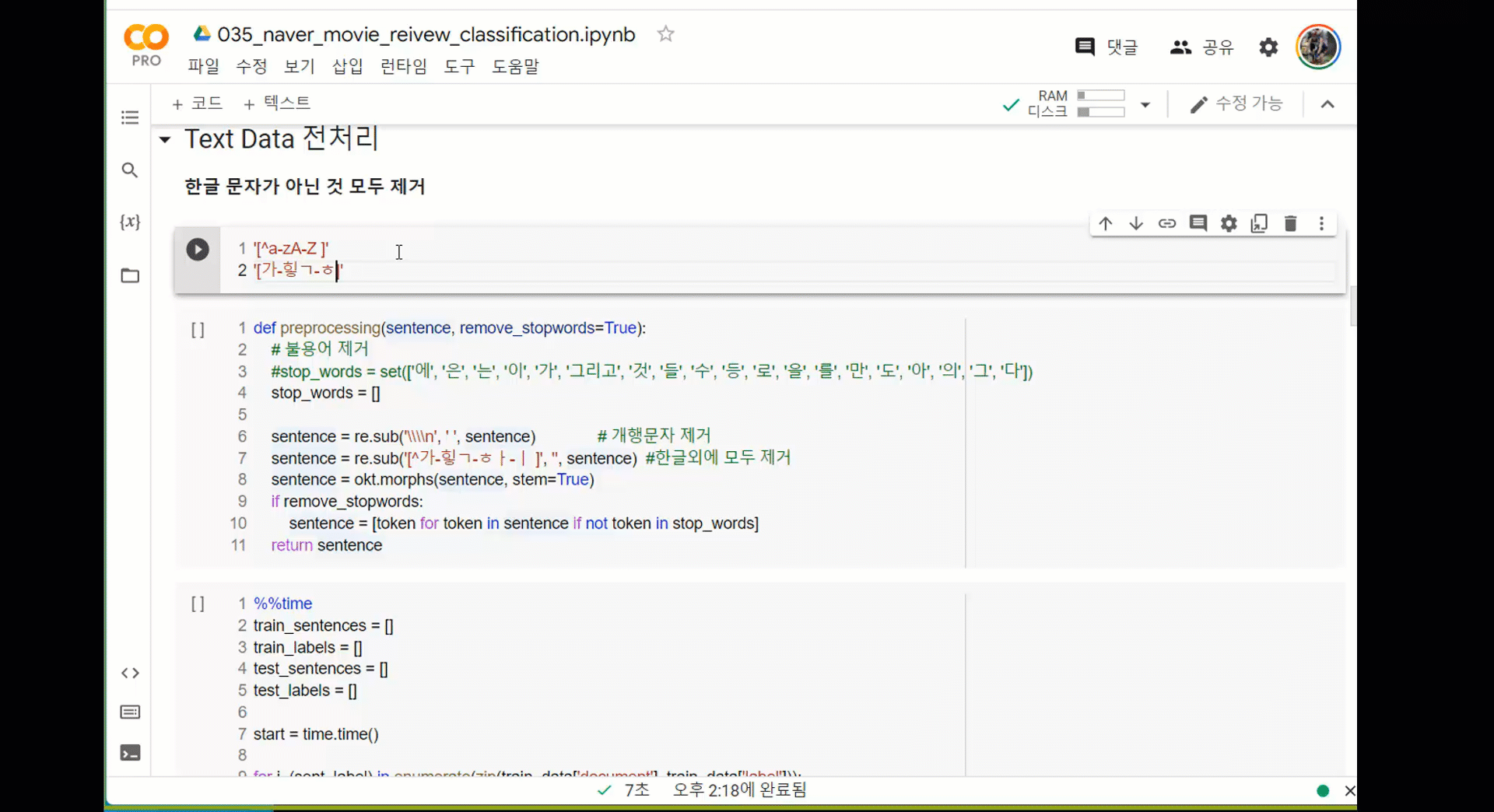Viewport: 1494px width, 812px height.
Task: Open the 도구 menu
Action: coord(459,66)
